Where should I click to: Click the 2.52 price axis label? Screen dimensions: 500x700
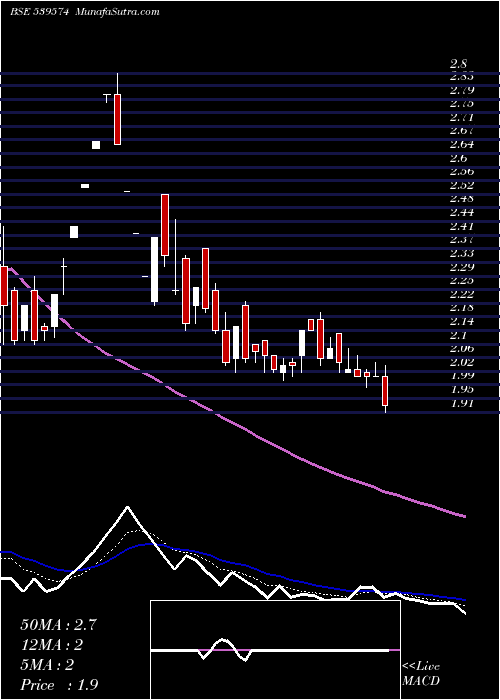(x=462, y=185)
